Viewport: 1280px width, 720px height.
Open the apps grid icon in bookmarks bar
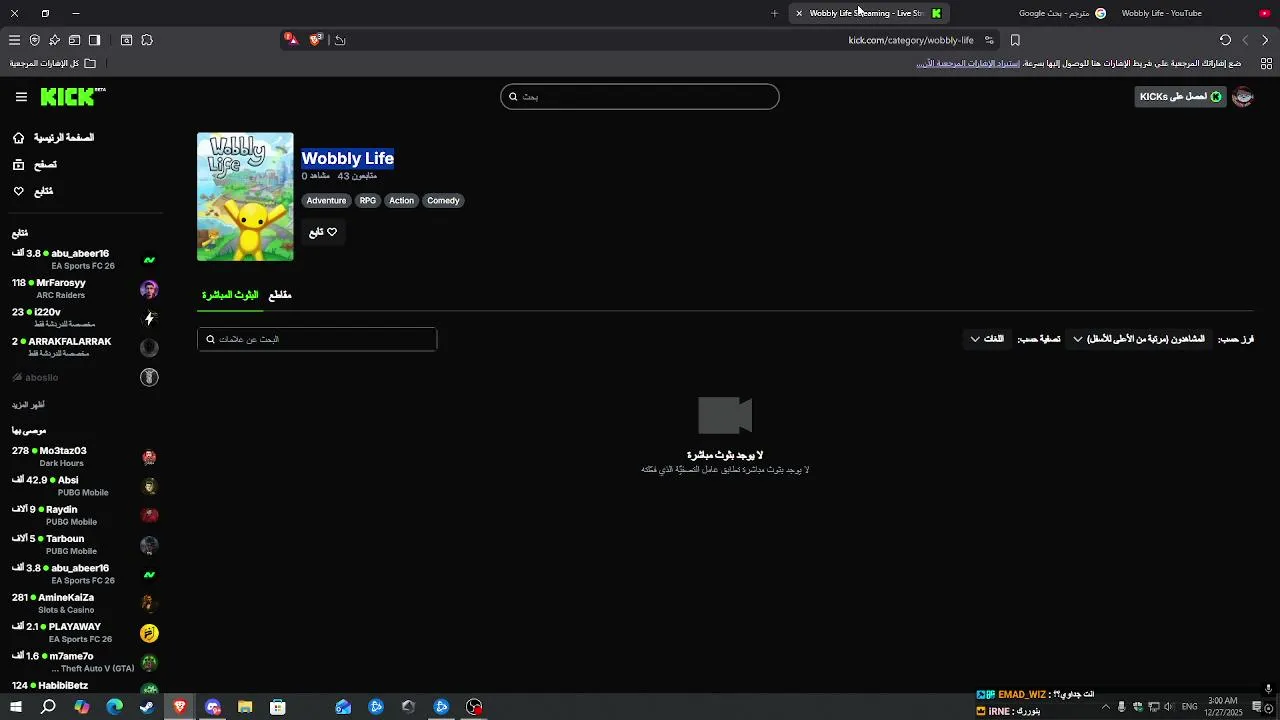[x=1266, y=63]
